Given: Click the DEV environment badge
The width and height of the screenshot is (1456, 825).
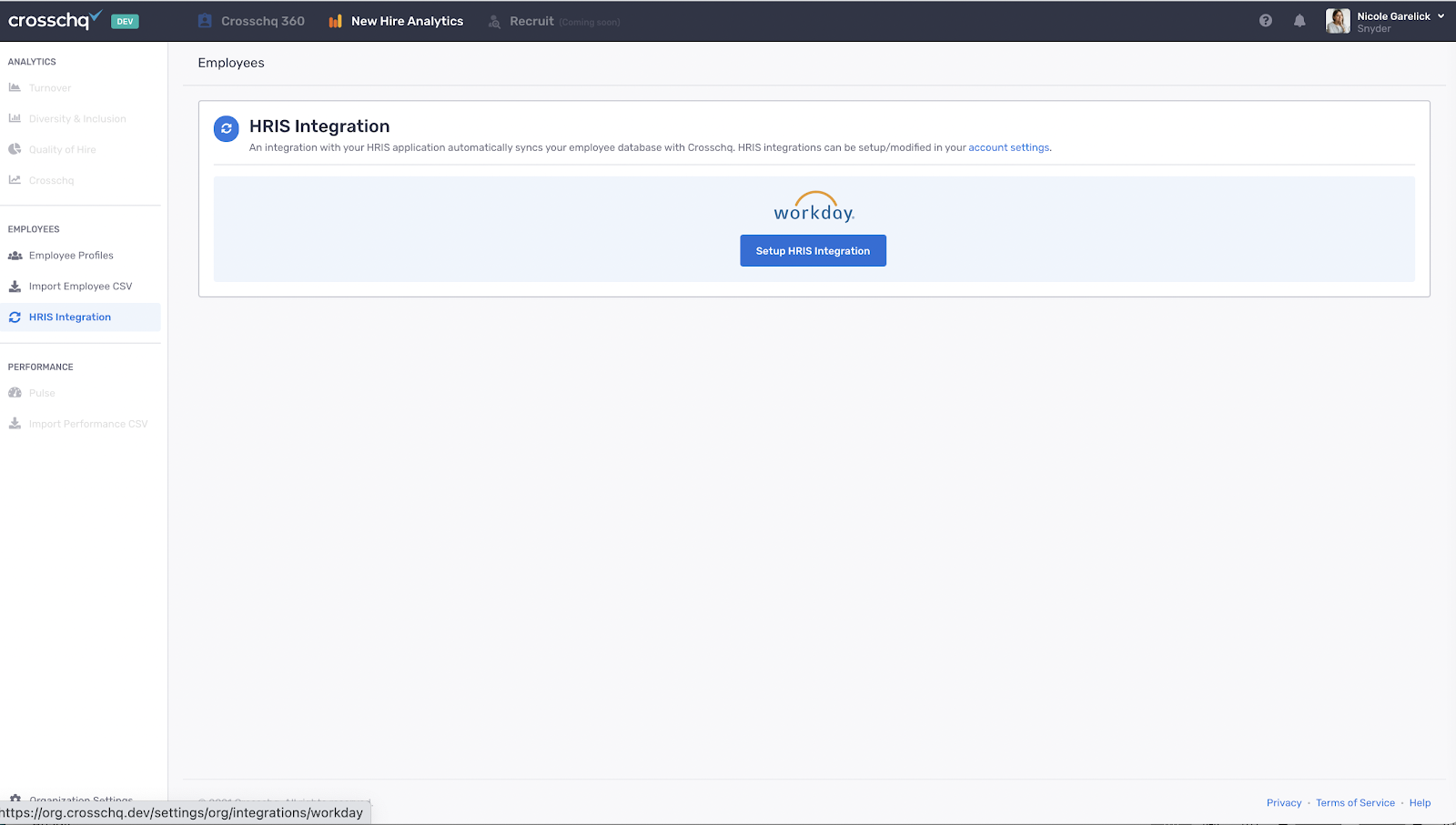Looking at the screenshot, I should point(125,21).
